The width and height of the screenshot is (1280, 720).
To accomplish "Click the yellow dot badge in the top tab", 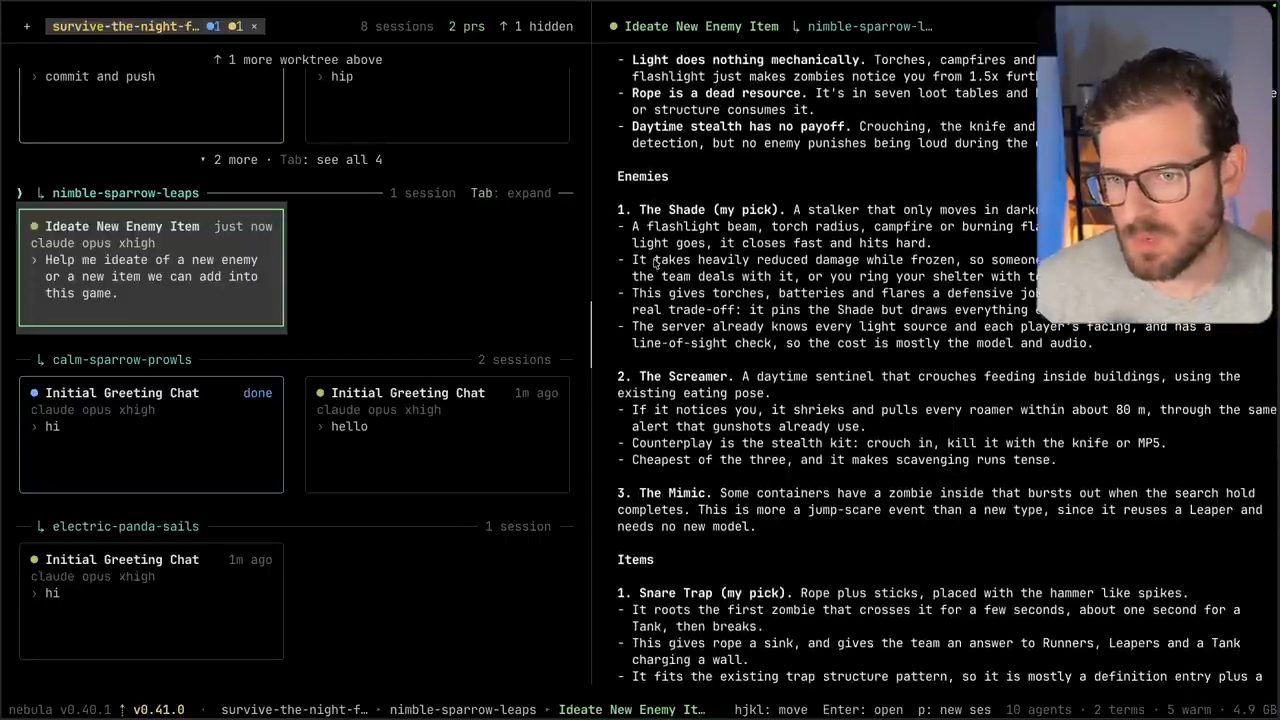I will pos(235,27).
